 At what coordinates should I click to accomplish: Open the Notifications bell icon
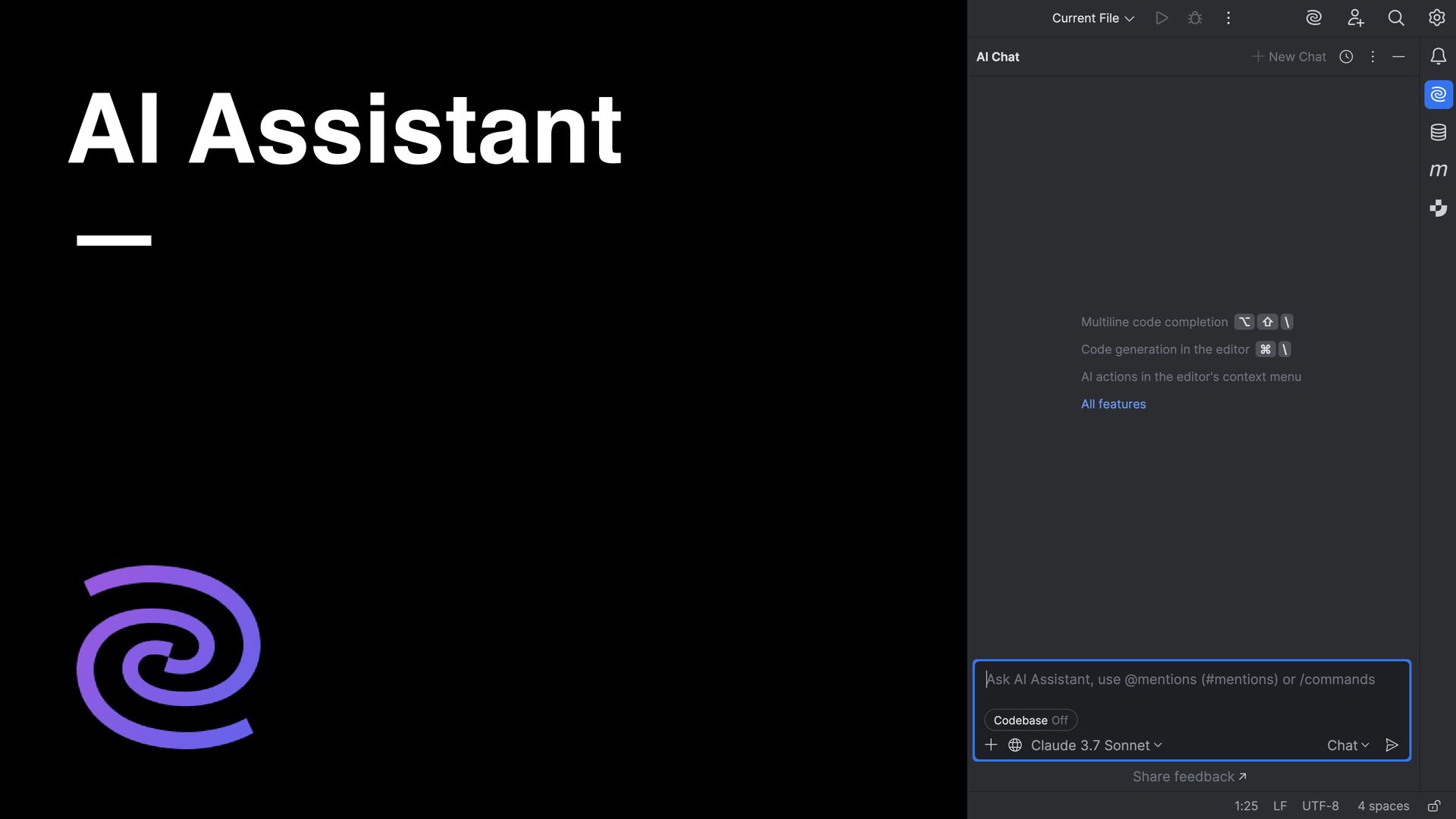coord(1439,56)
